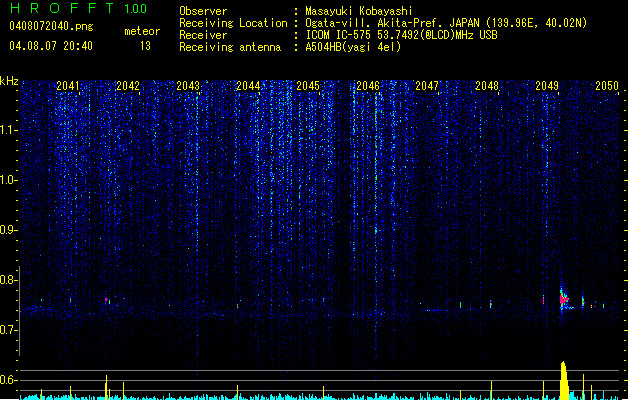Click the 2048 time marker
This screenshot has height=400, width=629.
point(487,86)
